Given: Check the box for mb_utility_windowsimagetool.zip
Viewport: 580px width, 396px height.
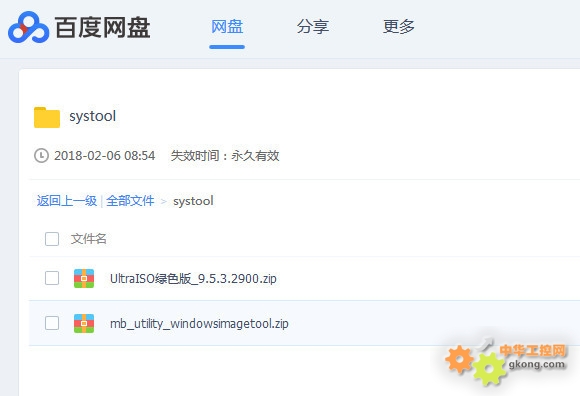Looking at the screenshot, I should [52, 323].
